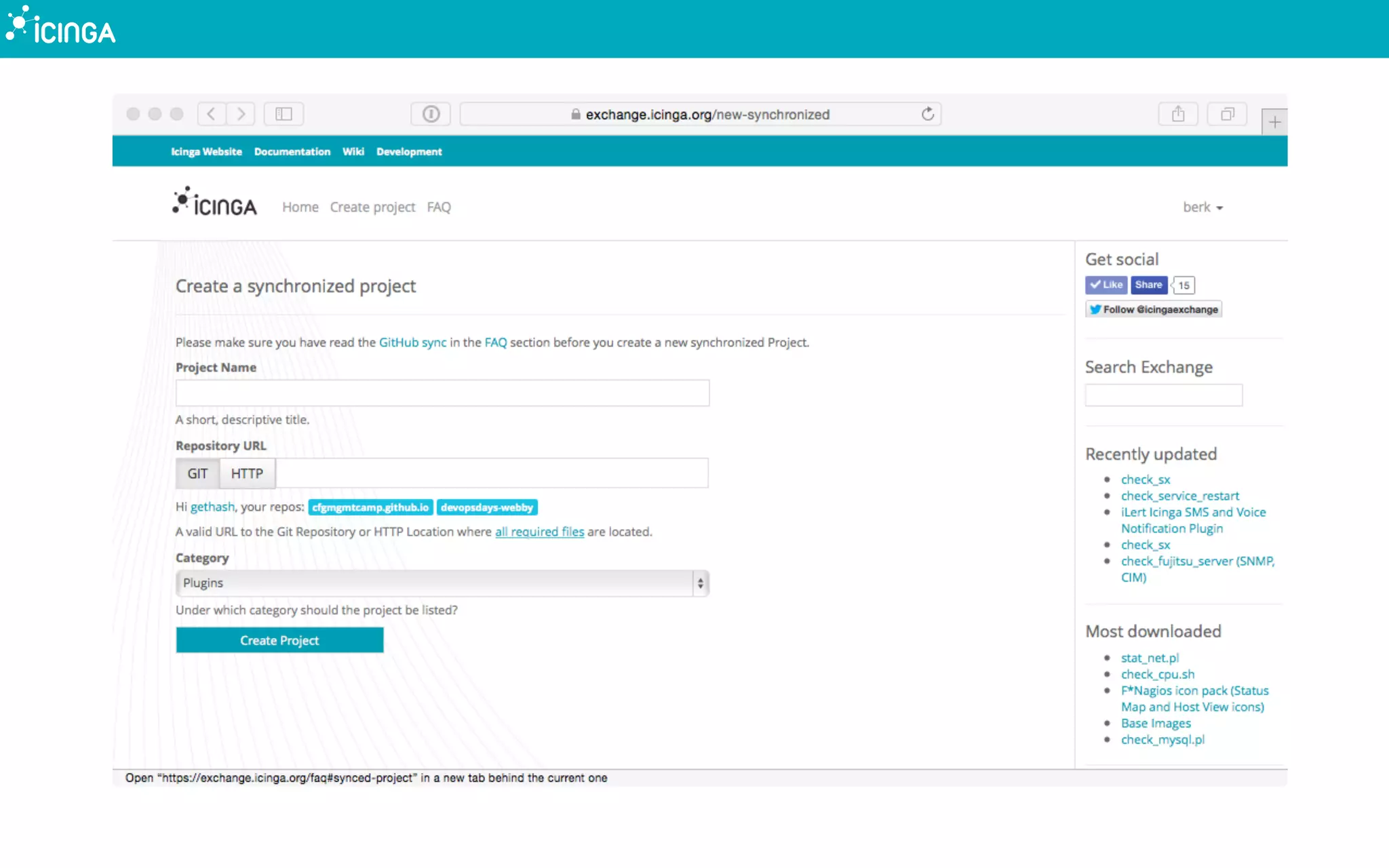
Task: Click the Icinga Exchange logo
Action: tap(214, 203)
